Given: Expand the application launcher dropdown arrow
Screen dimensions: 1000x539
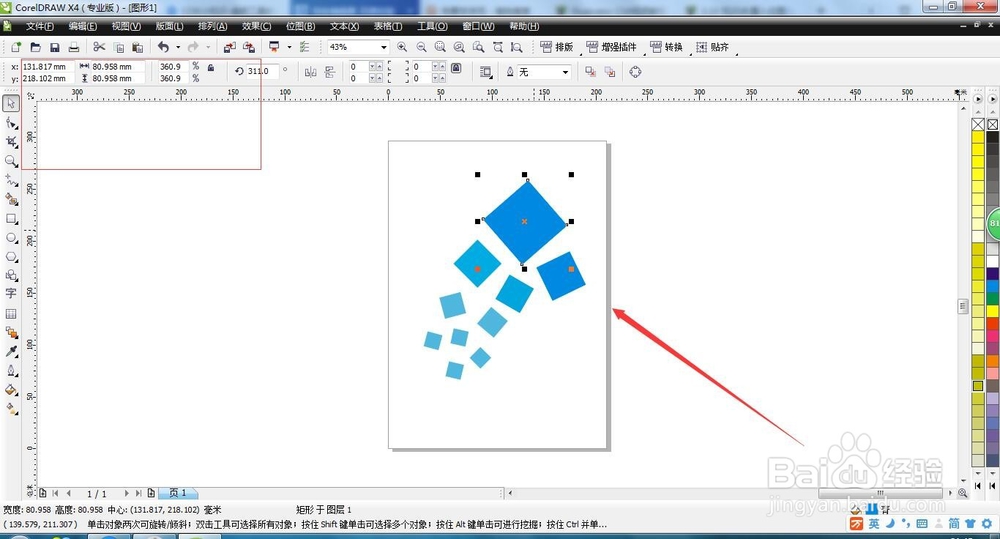Looking at the screenshot, I should (x=289, y=47).
